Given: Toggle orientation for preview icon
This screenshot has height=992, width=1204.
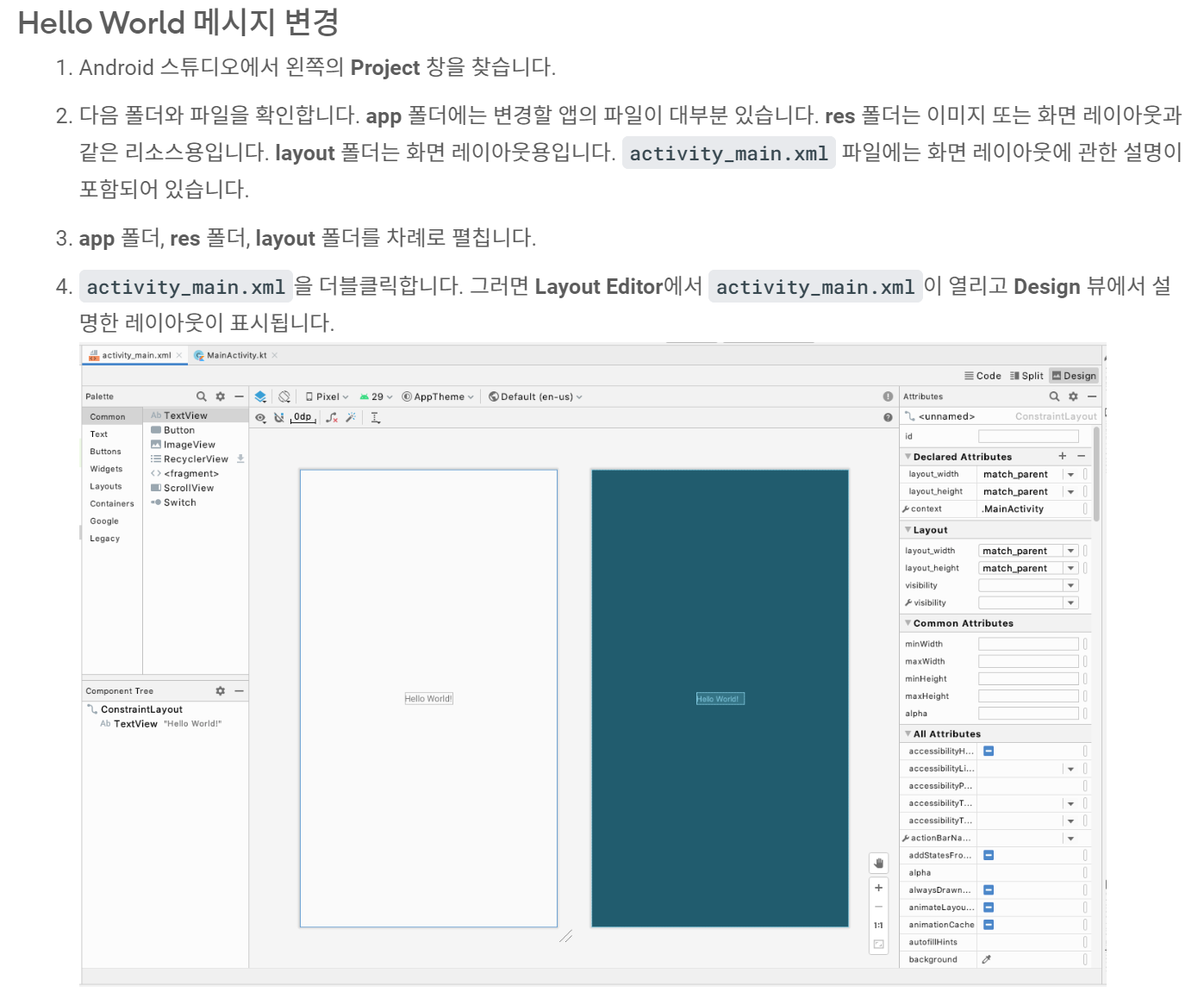Looking at the screenshot, I should [x=284, y=396].
